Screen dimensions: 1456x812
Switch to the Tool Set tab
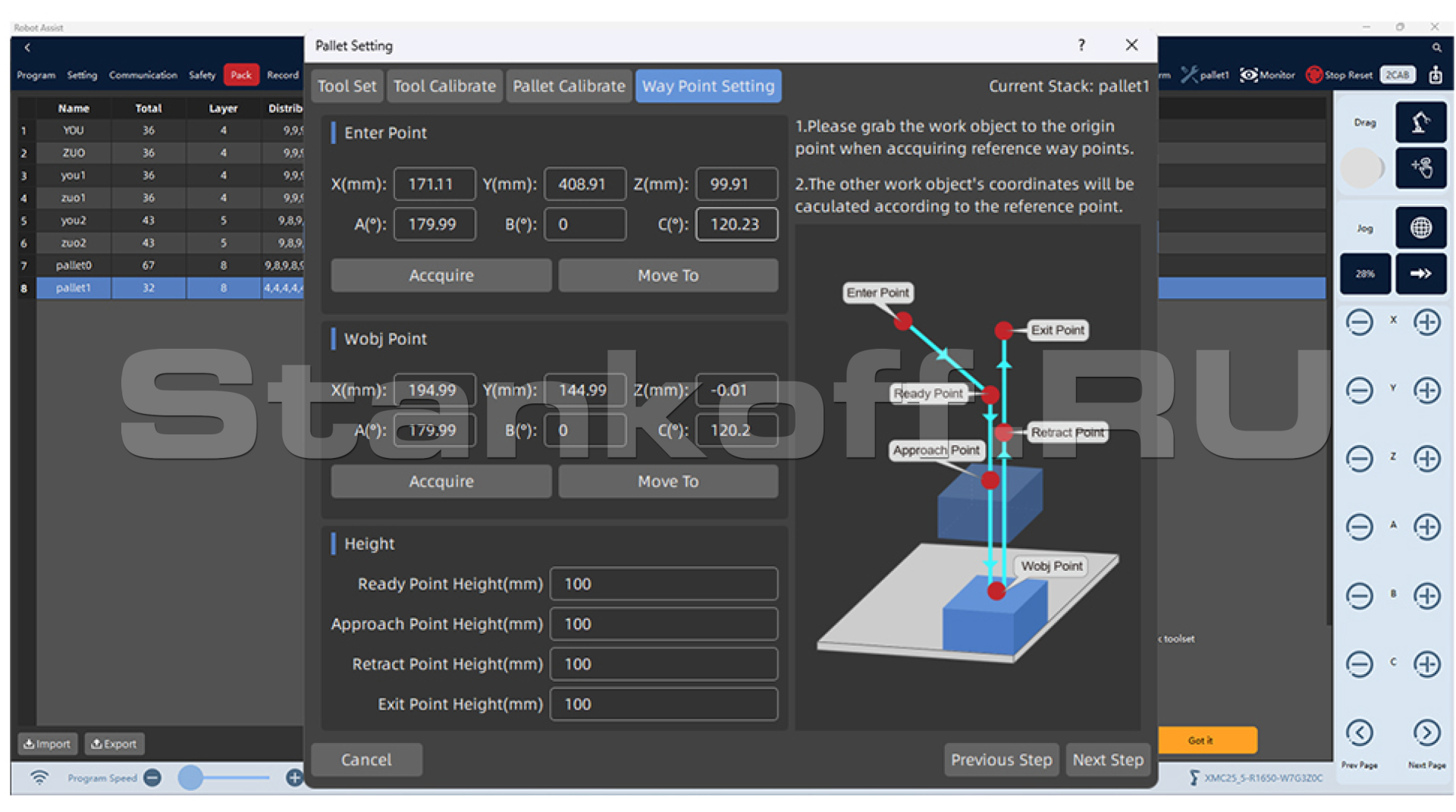point(347,86)
